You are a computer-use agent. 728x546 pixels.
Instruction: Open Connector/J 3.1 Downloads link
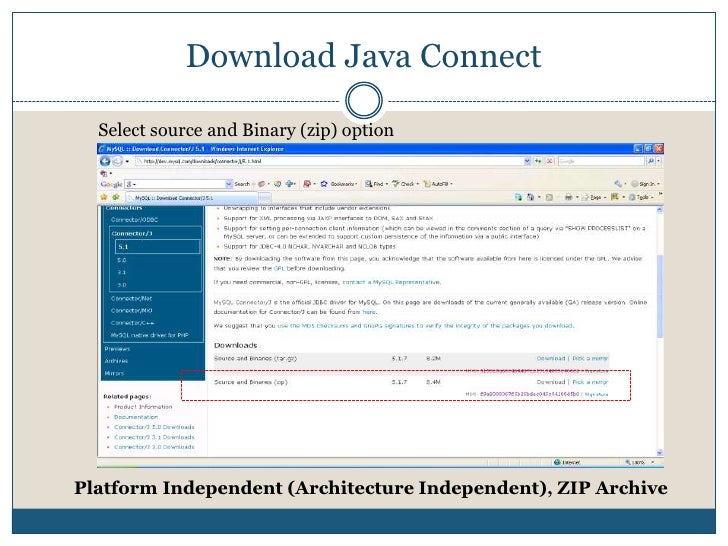154,437
